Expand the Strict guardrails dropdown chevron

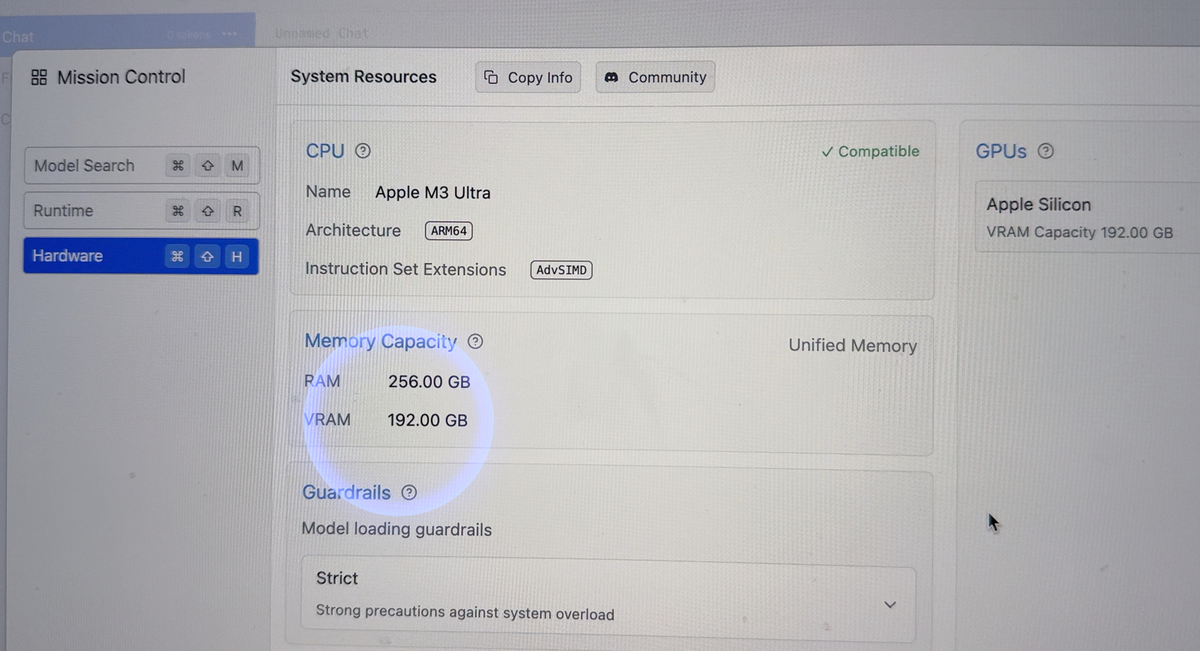891,604
